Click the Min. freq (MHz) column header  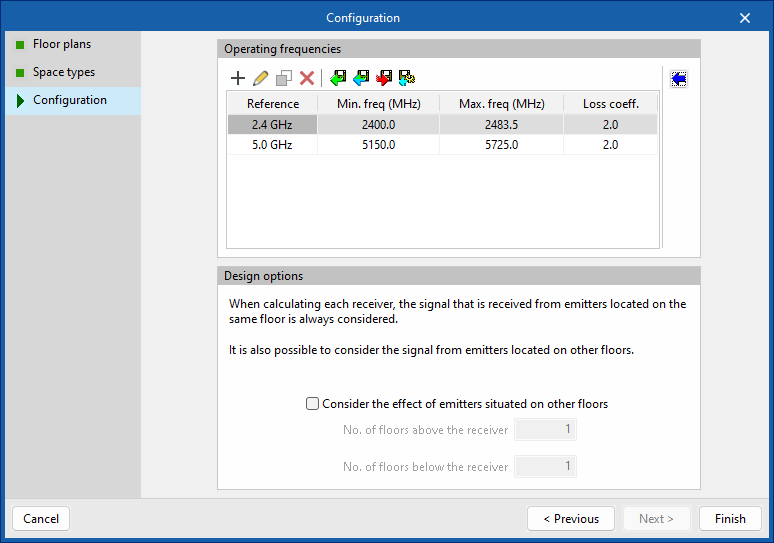point(379,104)
